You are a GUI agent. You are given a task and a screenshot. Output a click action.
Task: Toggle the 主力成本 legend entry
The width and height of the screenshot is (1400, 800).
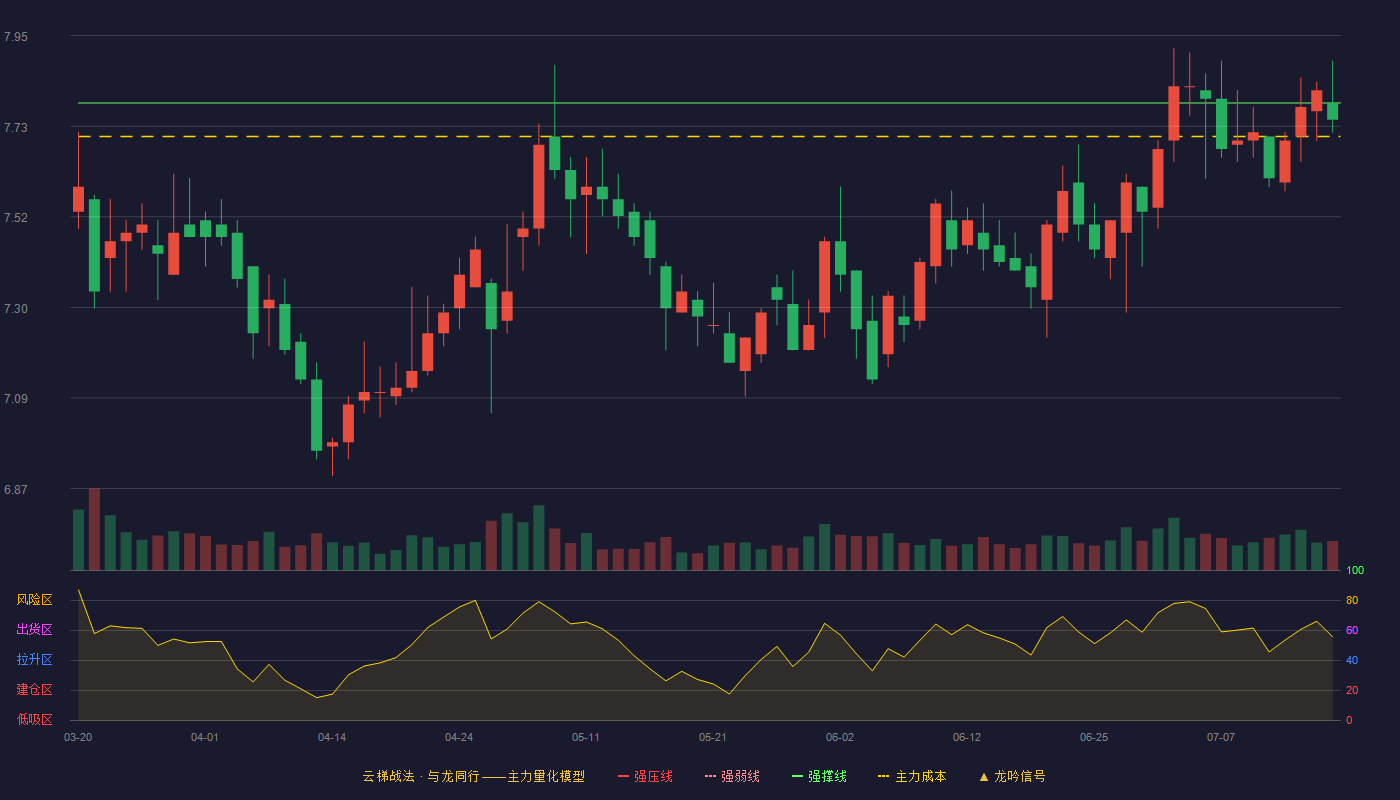[912, 776]
